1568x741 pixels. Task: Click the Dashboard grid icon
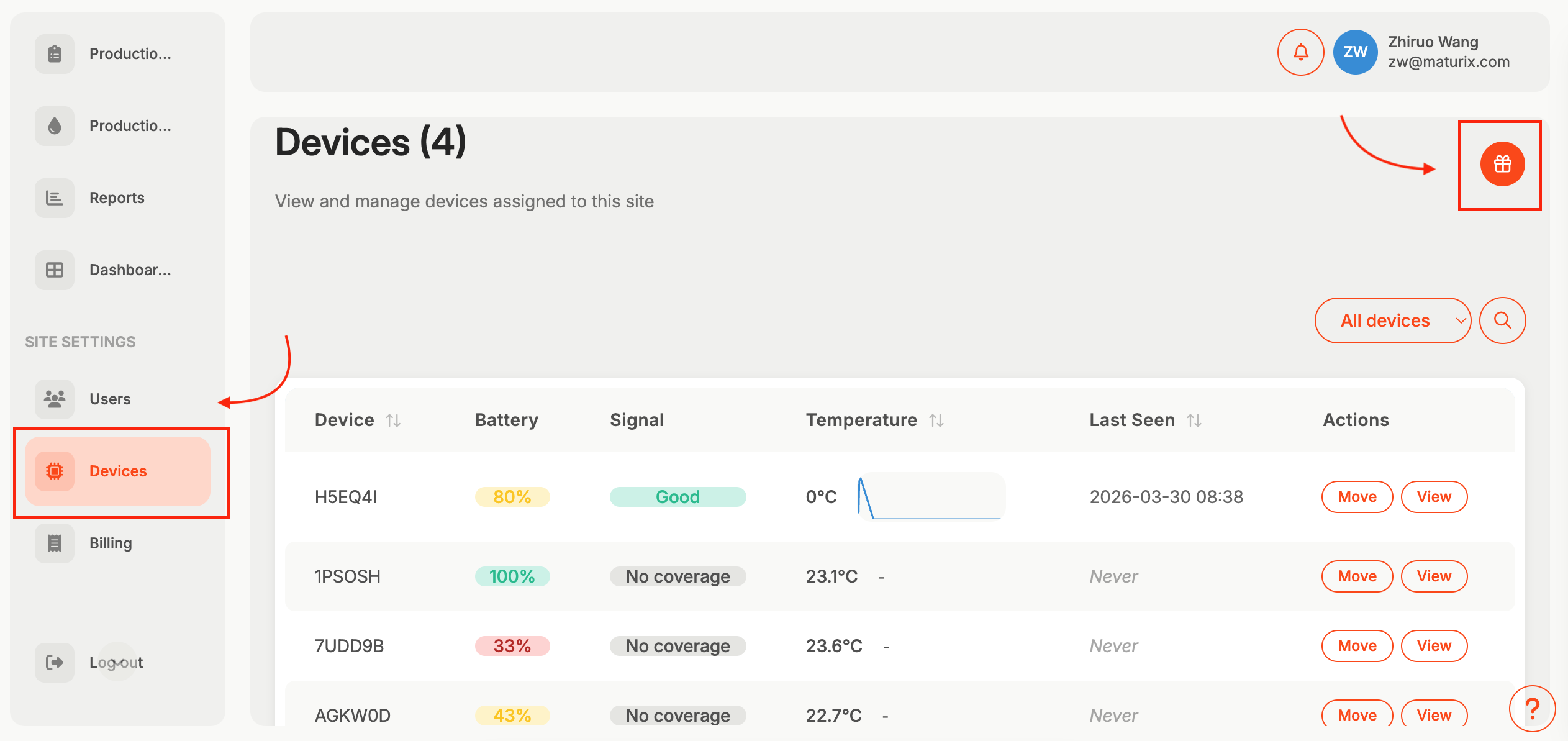coord(55,270)
